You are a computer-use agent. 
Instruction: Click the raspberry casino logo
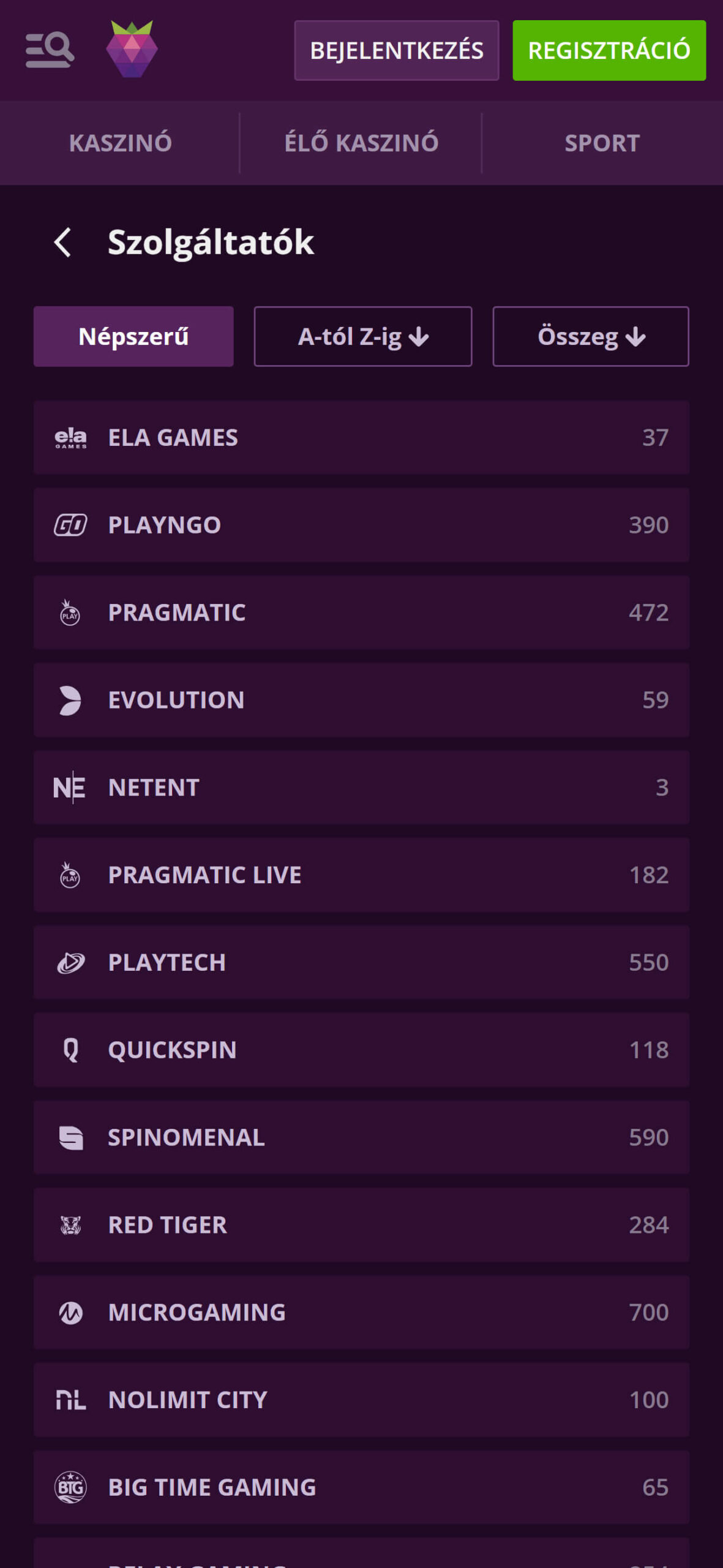(132, 49)
